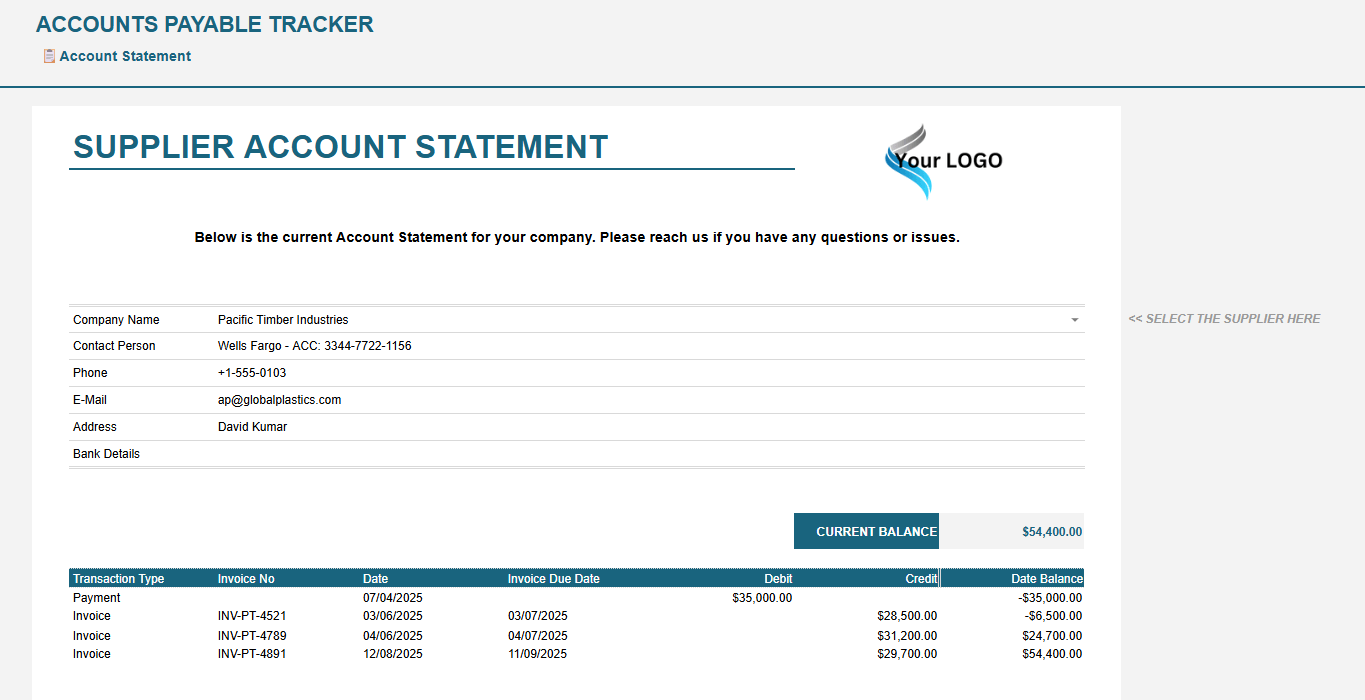Open the Account Statement link

125,56
